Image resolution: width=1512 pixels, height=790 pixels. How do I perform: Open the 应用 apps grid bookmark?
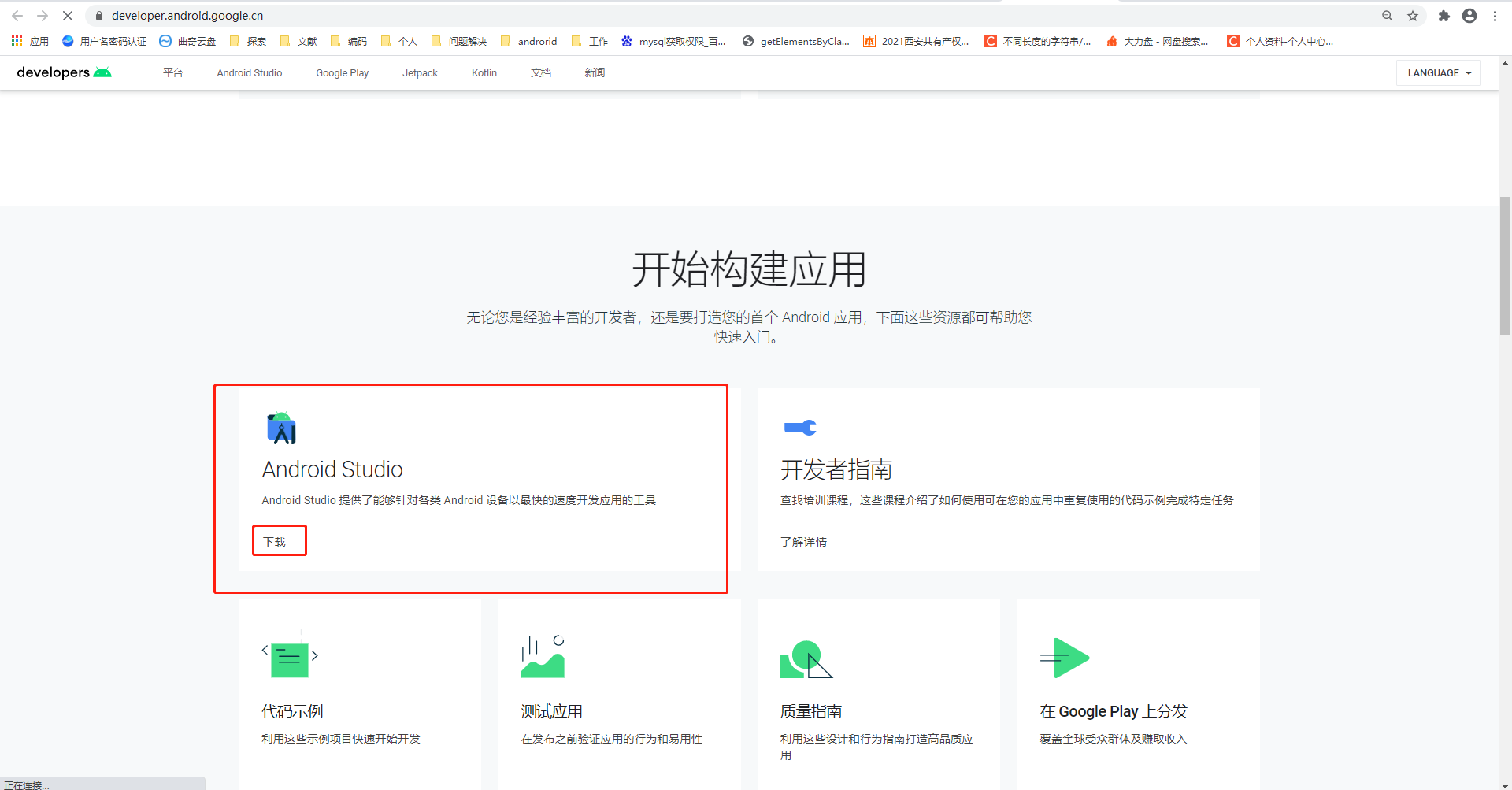30,41
